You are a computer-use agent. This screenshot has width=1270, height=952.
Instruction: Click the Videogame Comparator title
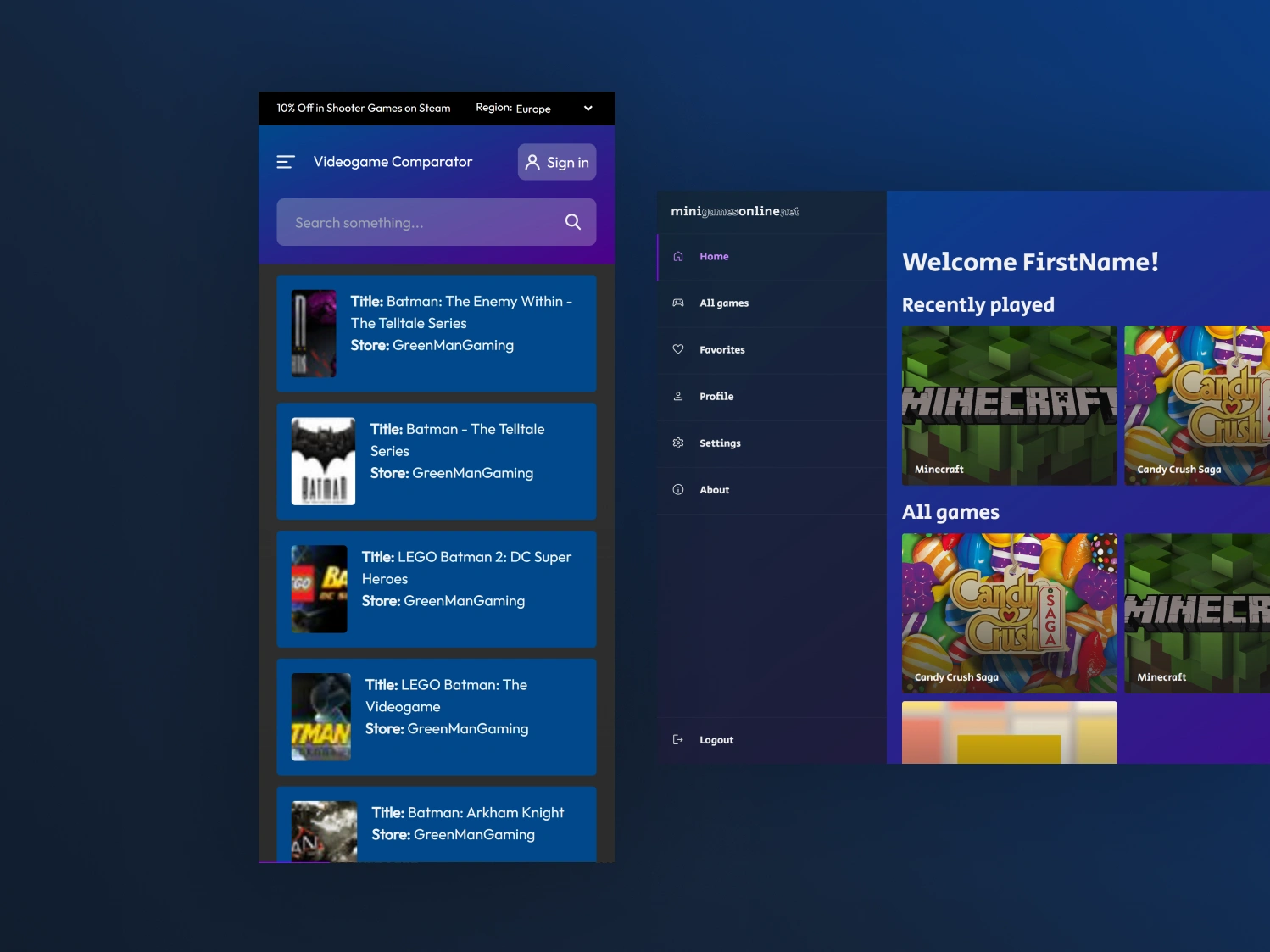click(393, 162)
